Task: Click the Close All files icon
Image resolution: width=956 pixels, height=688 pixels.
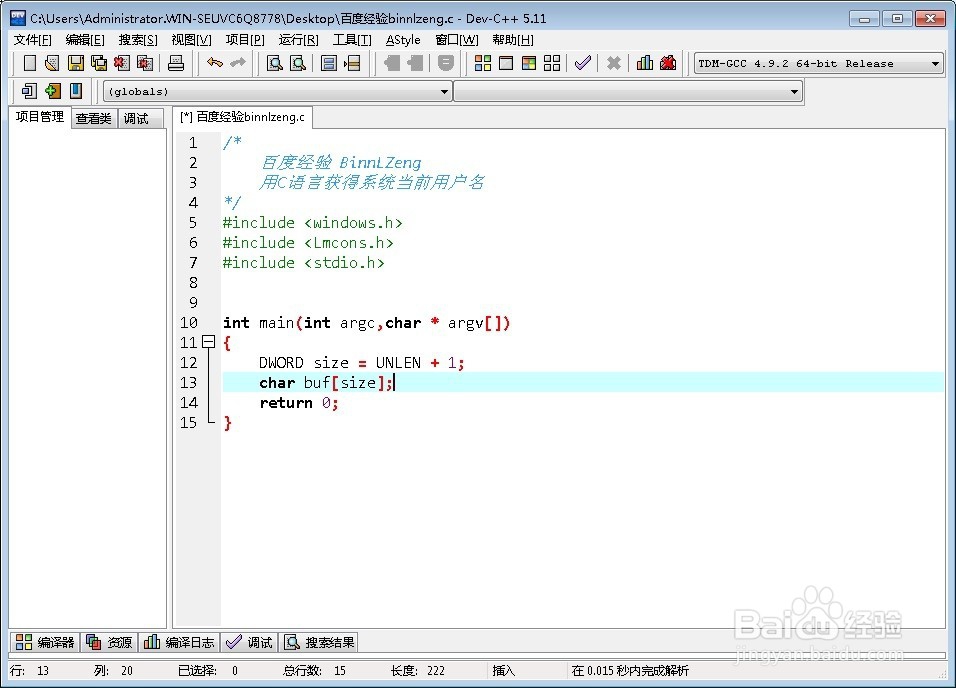Action: (145, 63)
